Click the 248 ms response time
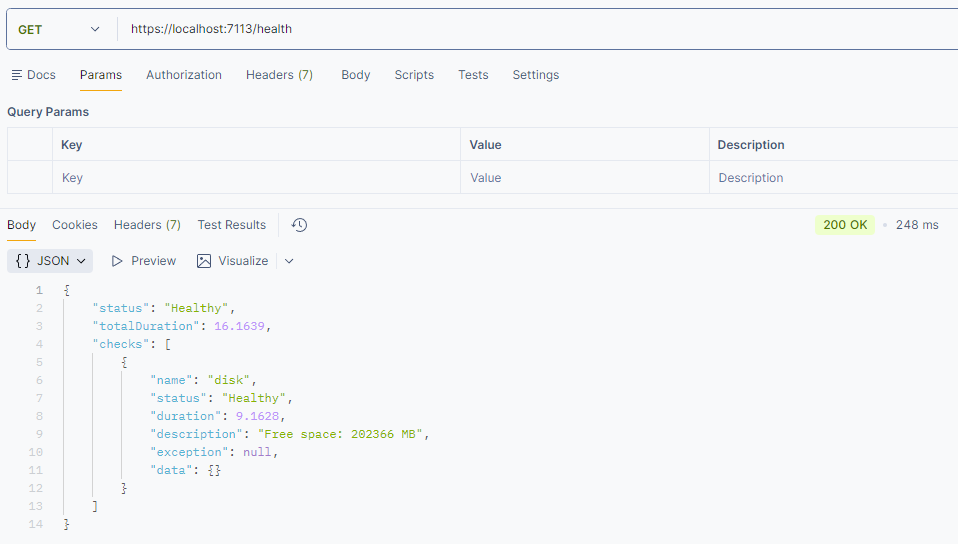 (x=917, y=225)
